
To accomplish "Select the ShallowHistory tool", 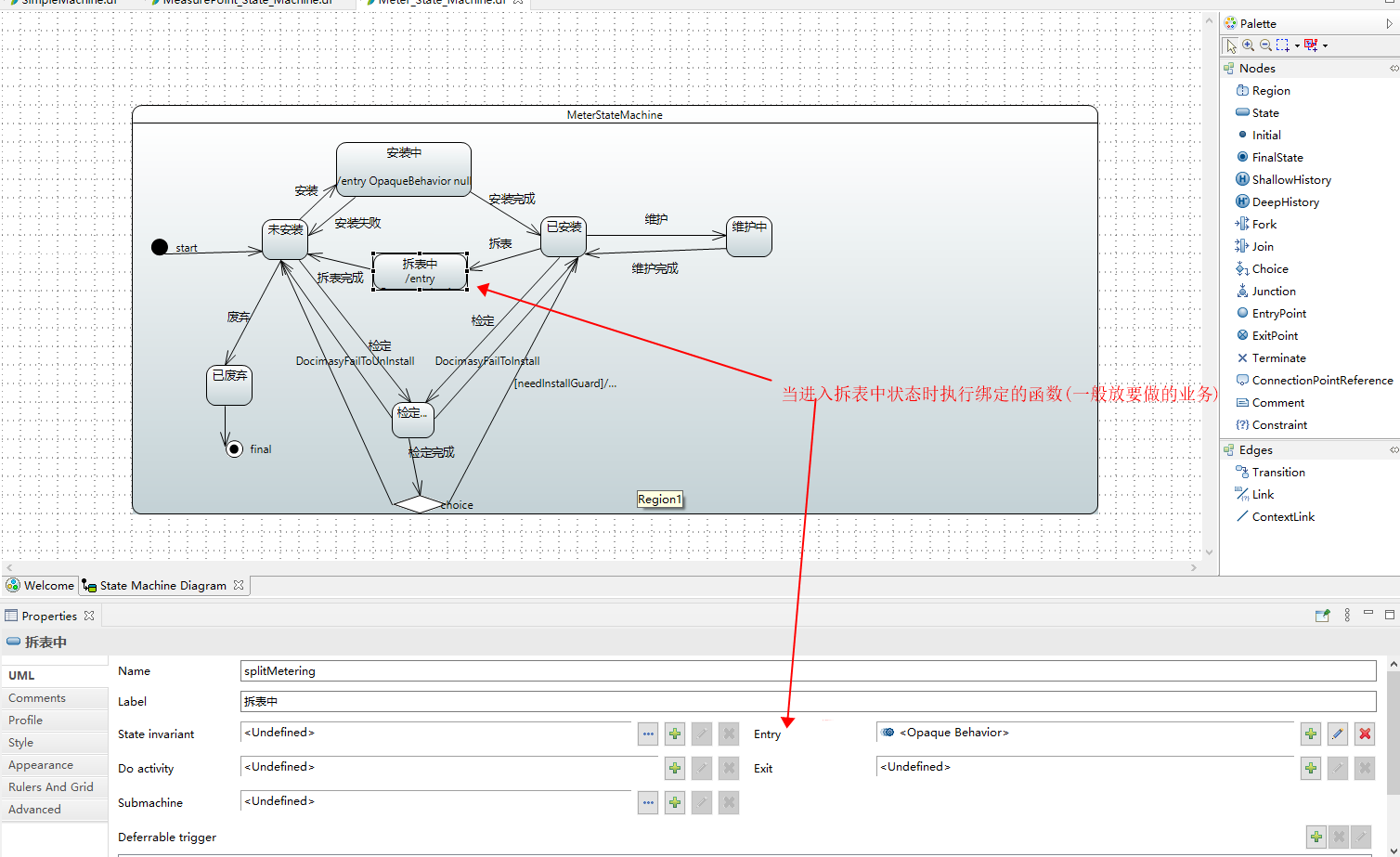I will 1283,179.
